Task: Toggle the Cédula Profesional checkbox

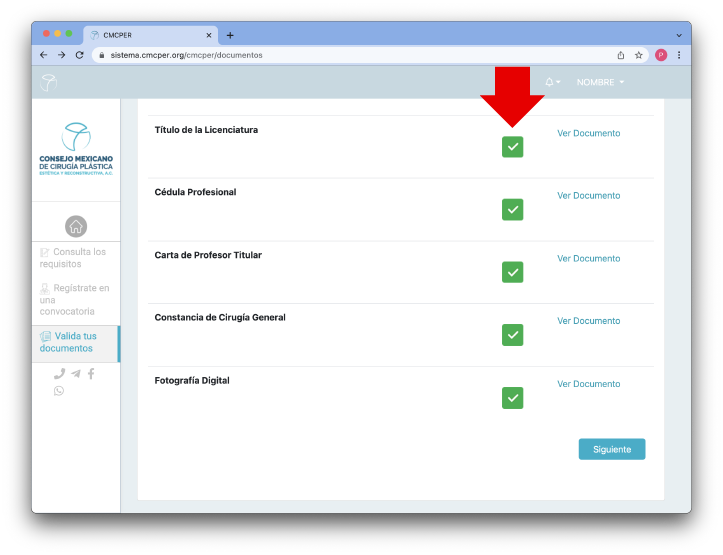Action: (512, 209)
